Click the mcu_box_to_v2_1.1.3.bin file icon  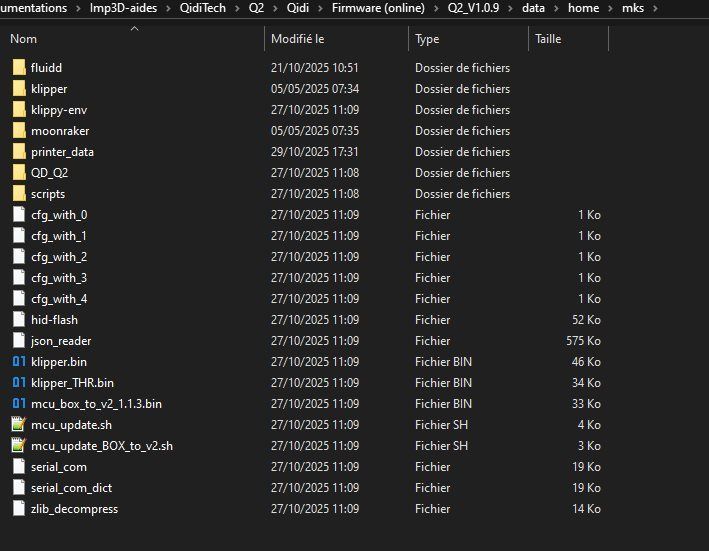pos(19,404)
